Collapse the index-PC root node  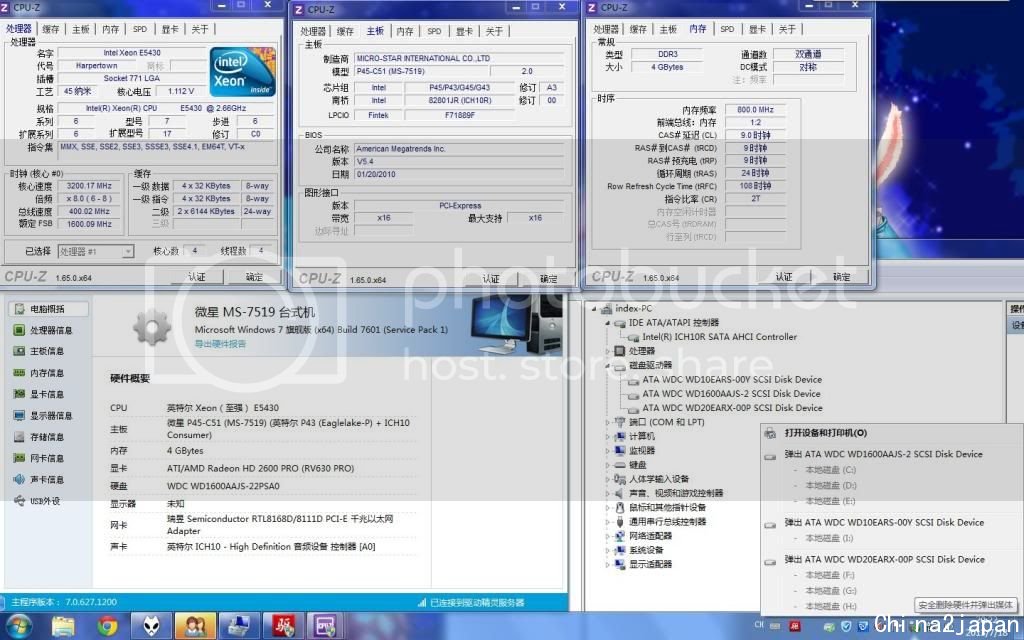click(594, 308)
